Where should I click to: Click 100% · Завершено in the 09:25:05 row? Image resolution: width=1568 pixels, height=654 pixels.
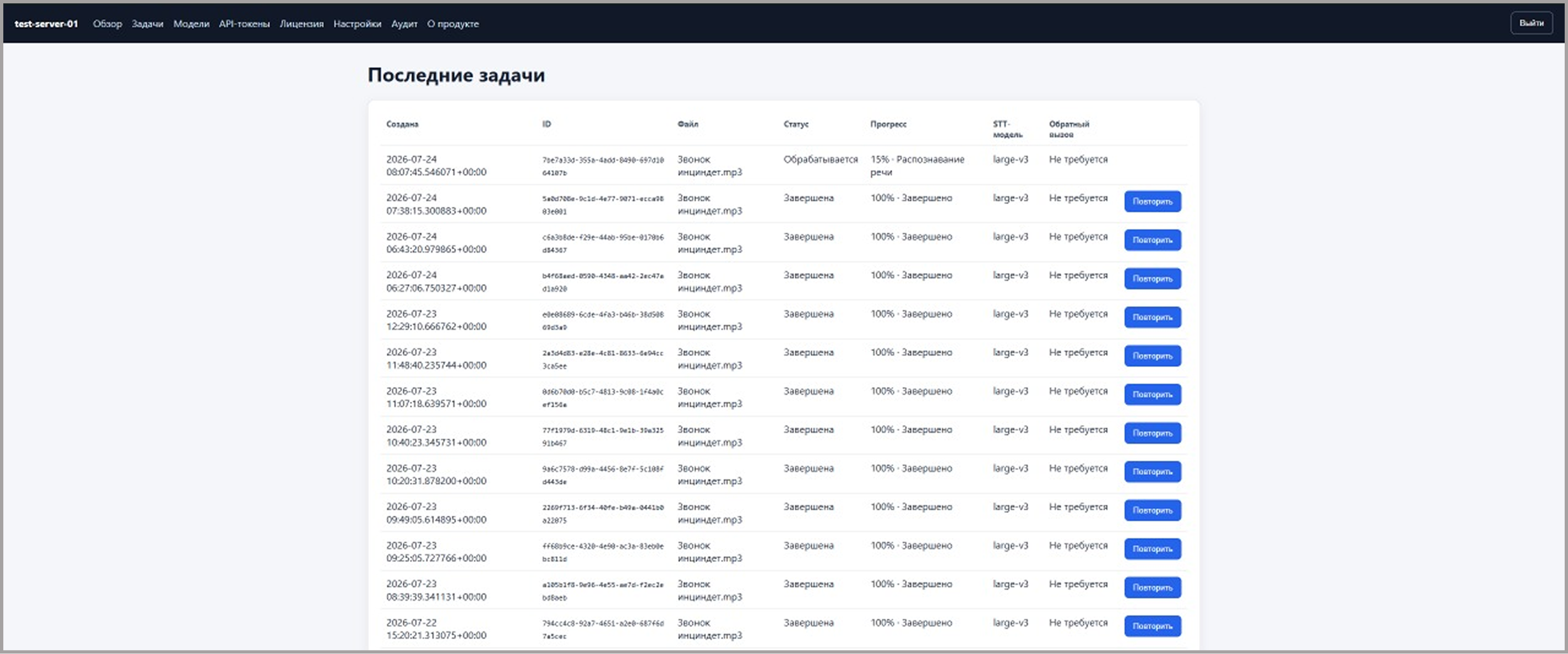[911, 546]
